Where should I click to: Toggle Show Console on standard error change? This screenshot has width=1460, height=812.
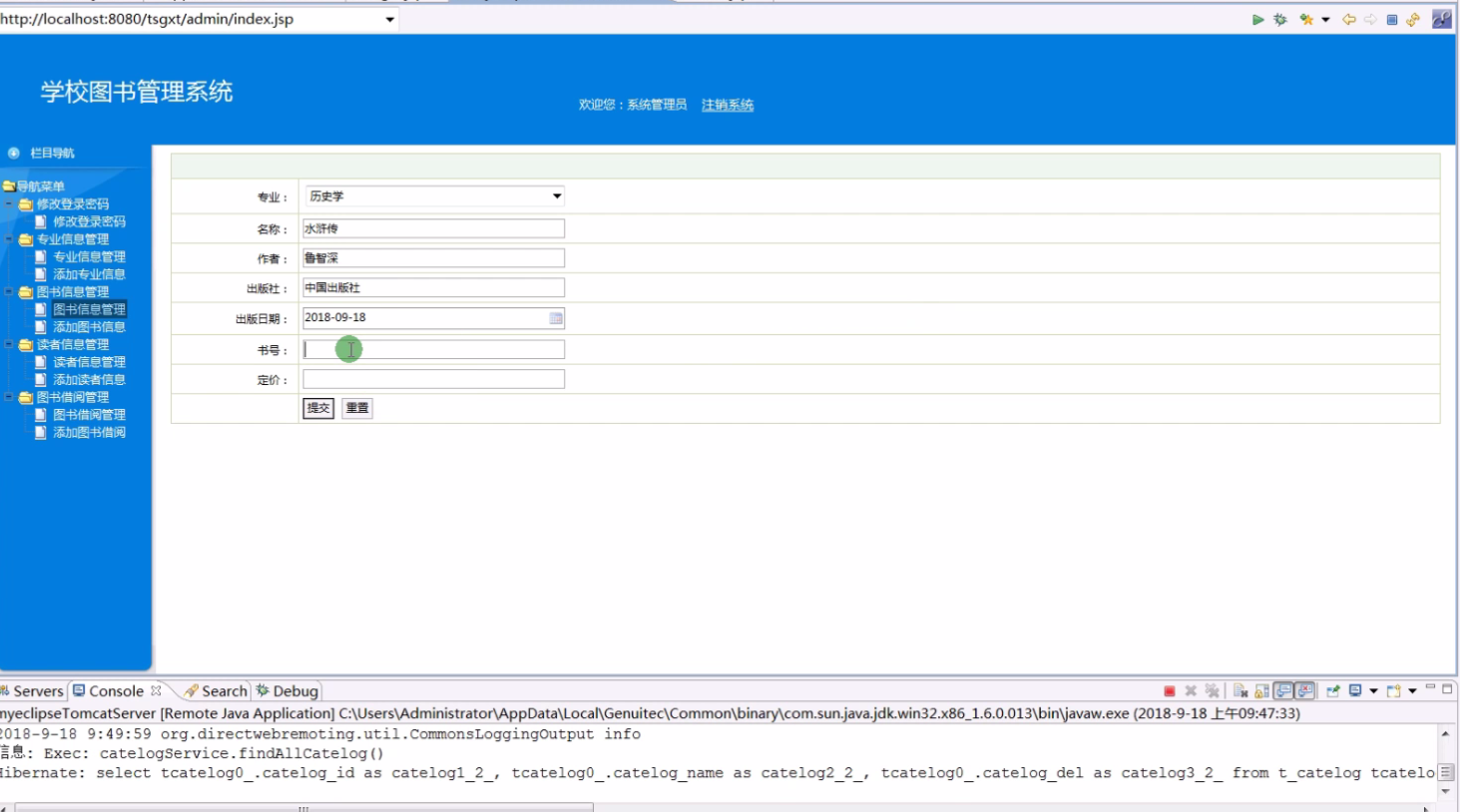pos(1305,690)
